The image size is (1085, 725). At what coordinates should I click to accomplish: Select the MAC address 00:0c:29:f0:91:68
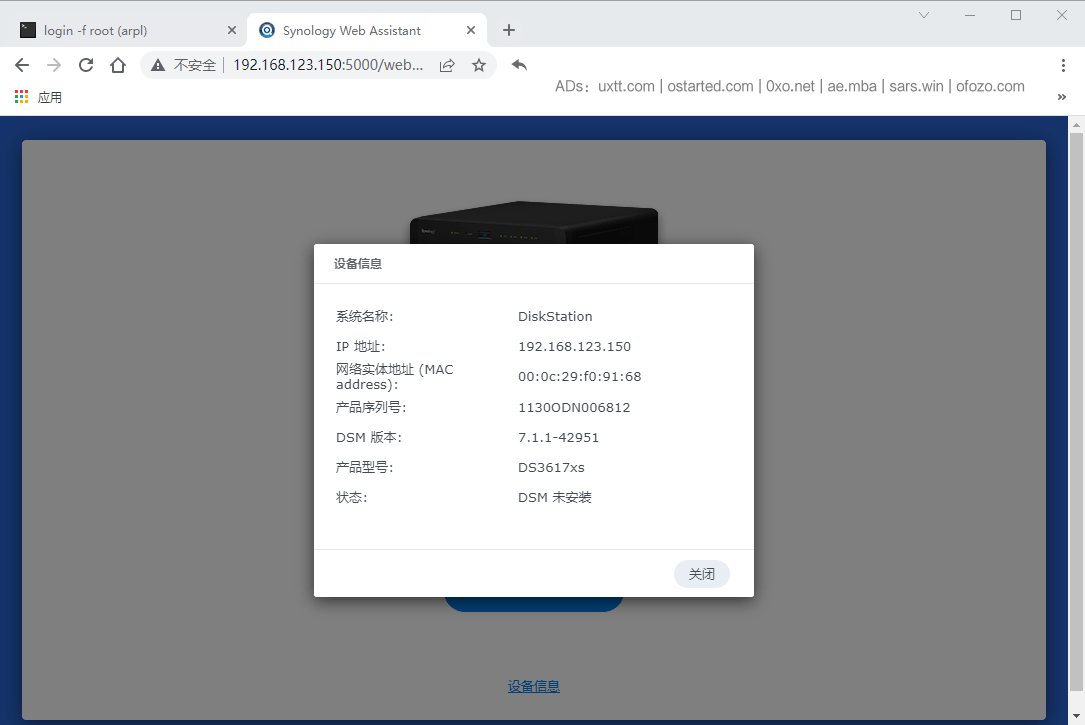[x=580, y=376]
